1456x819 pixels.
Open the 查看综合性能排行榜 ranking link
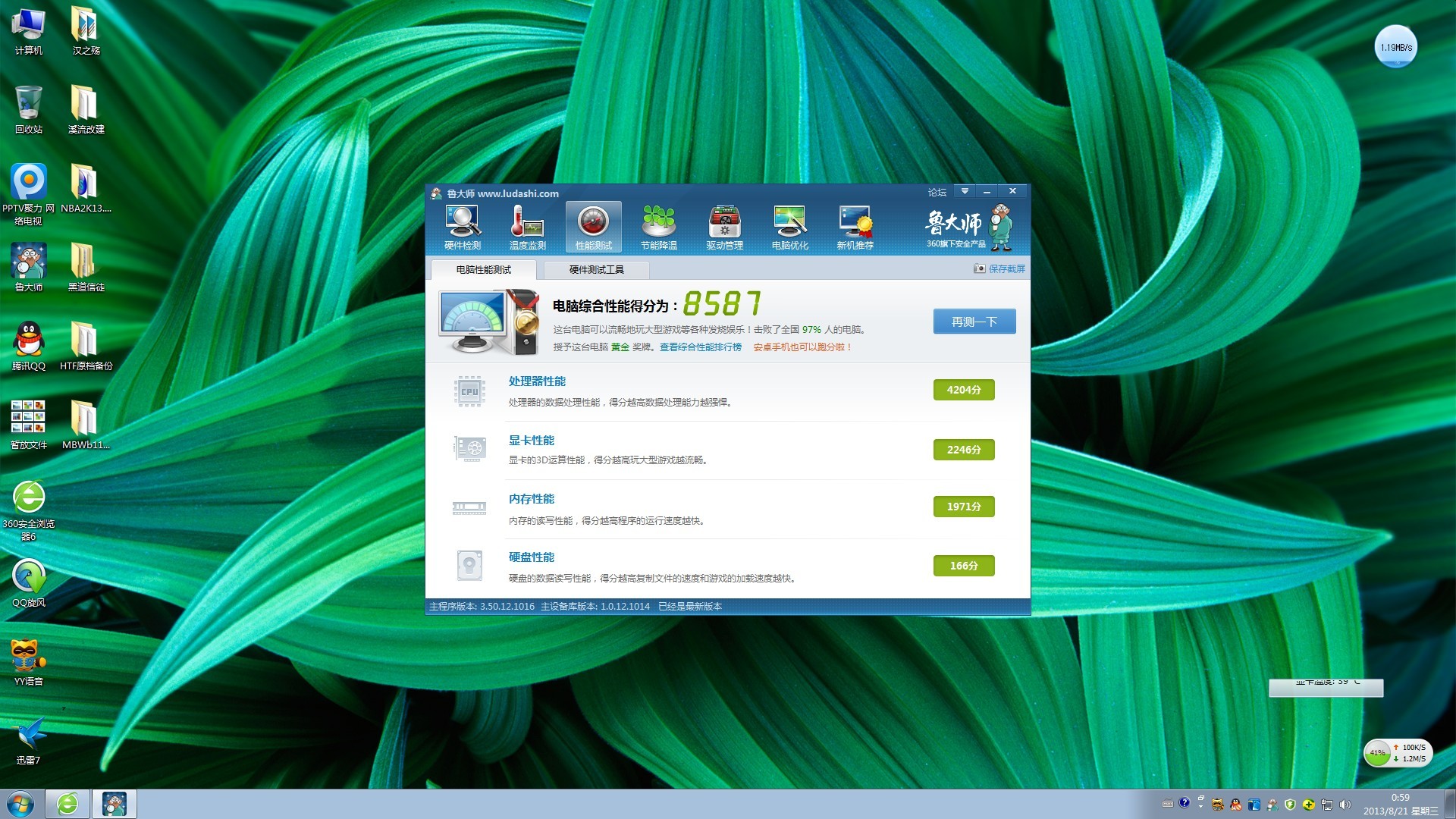[700, 347]
